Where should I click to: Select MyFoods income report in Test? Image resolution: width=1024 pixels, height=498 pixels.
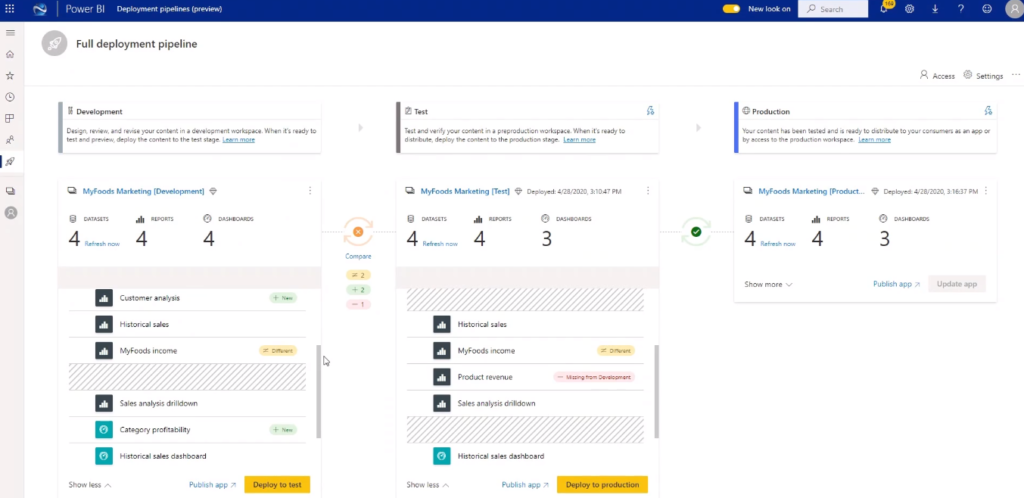pyautogui.click(x=525, y=350)
